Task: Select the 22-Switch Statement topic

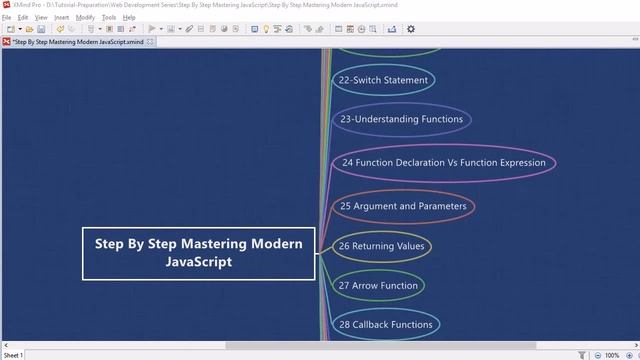Action: pyautogui.click(x=383, y=80)
